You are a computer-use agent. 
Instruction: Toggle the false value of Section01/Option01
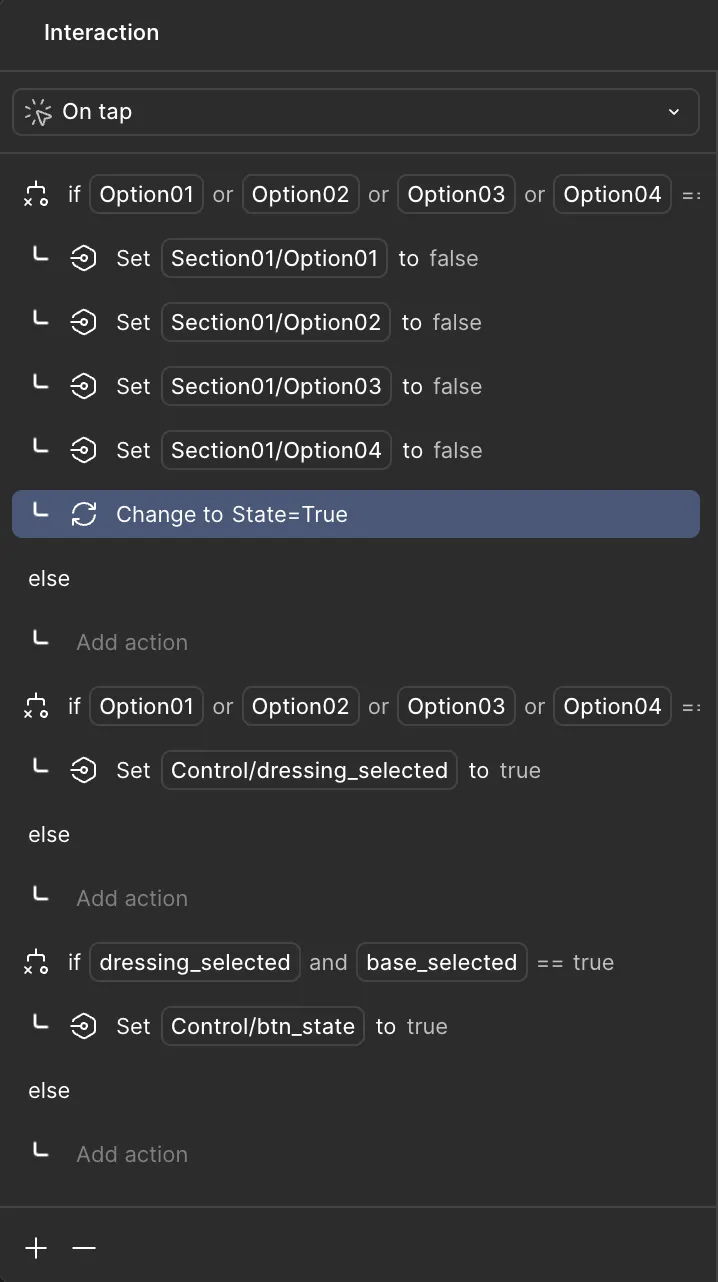454,259
